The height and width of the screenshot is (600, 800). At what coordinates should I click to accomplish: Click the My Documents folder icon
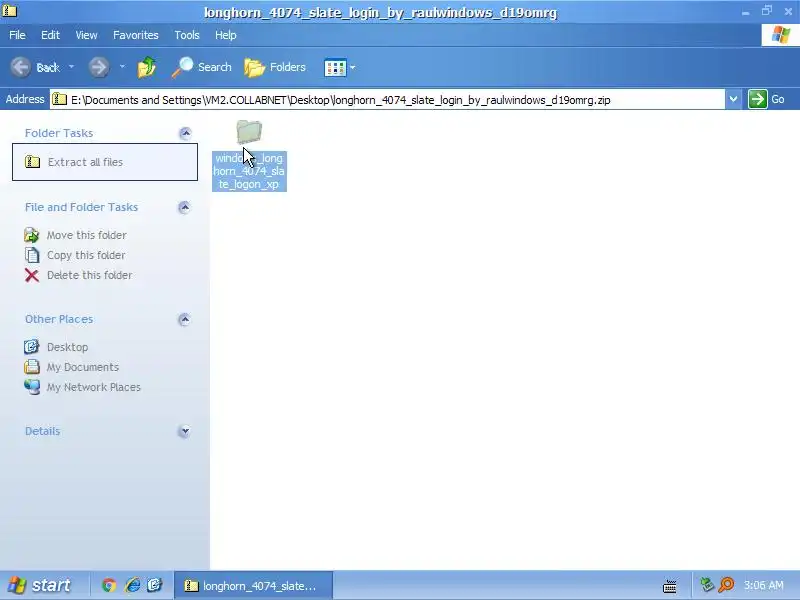32,366
